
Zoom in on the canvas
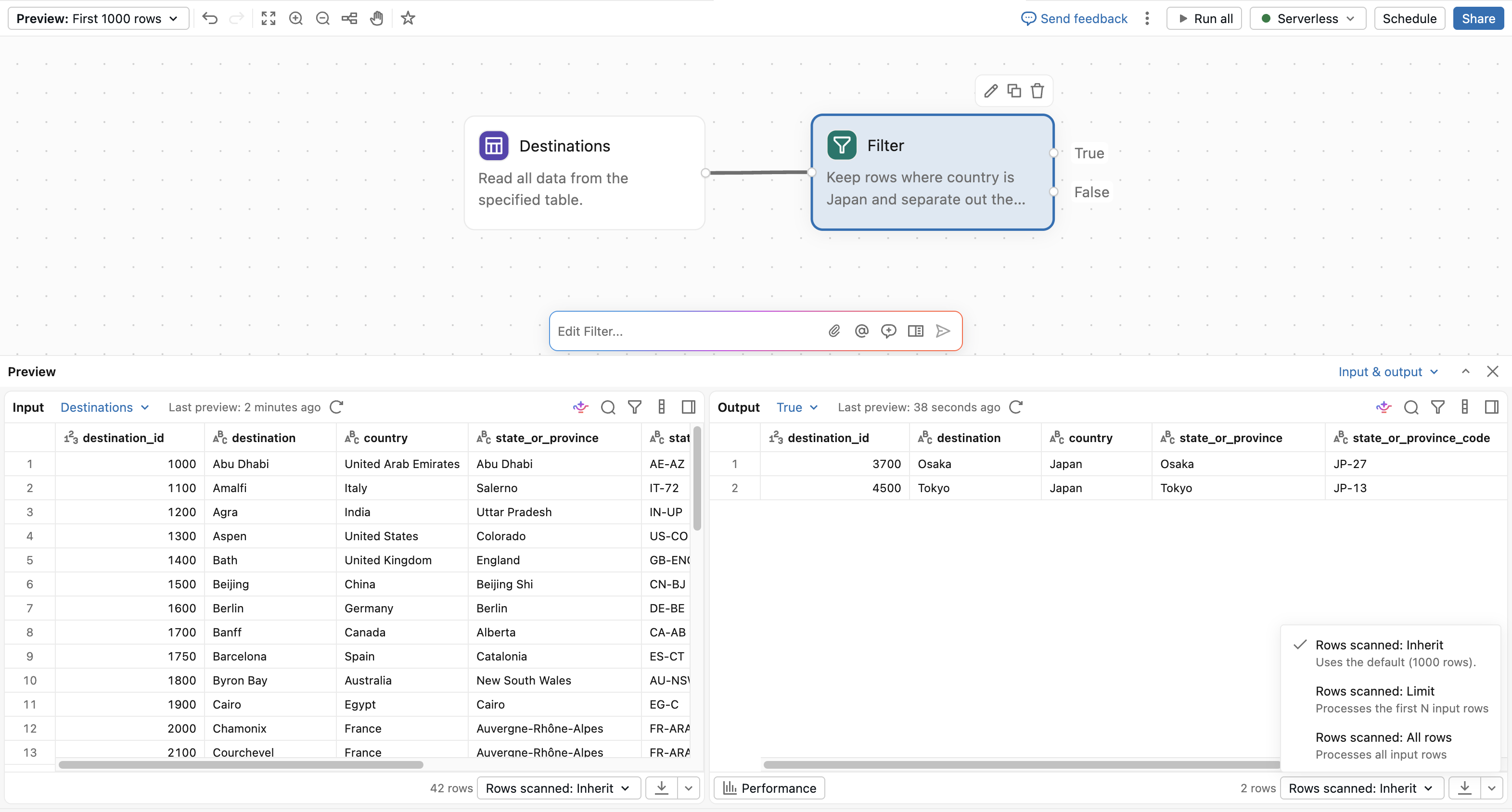tap(296, 18)
